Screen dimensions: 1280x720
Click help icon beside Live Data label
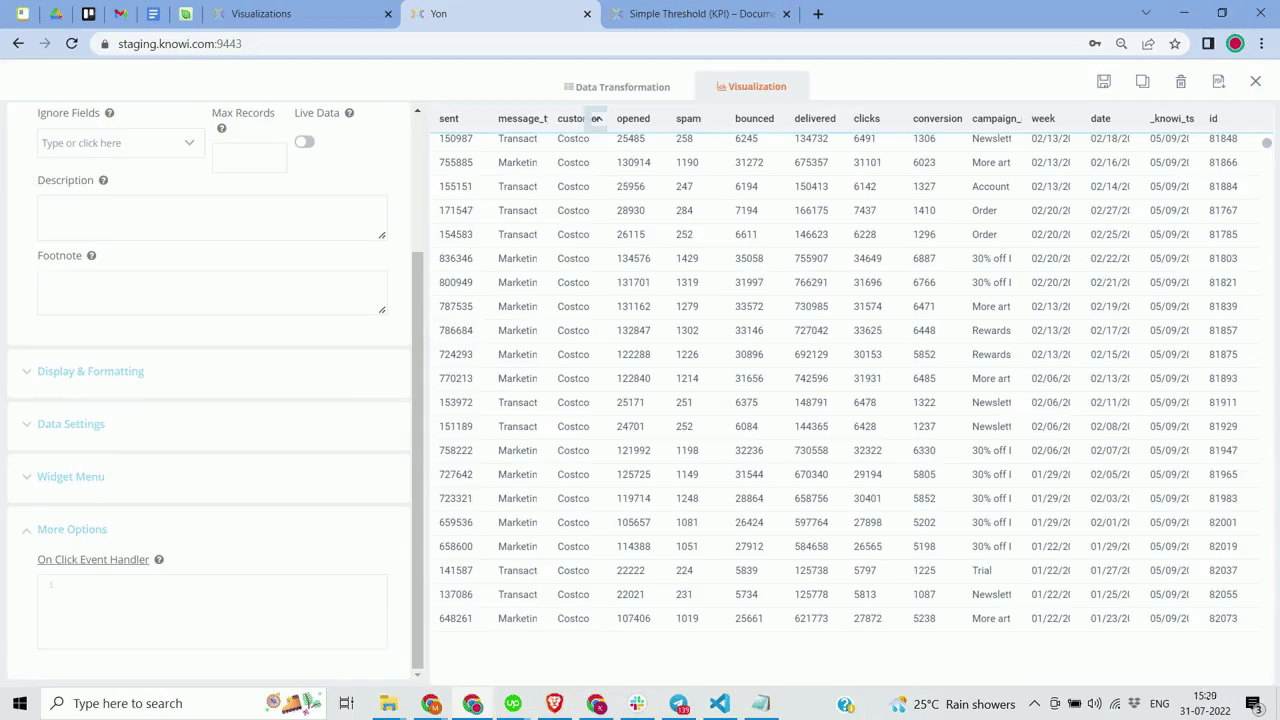tap(349, 113)
